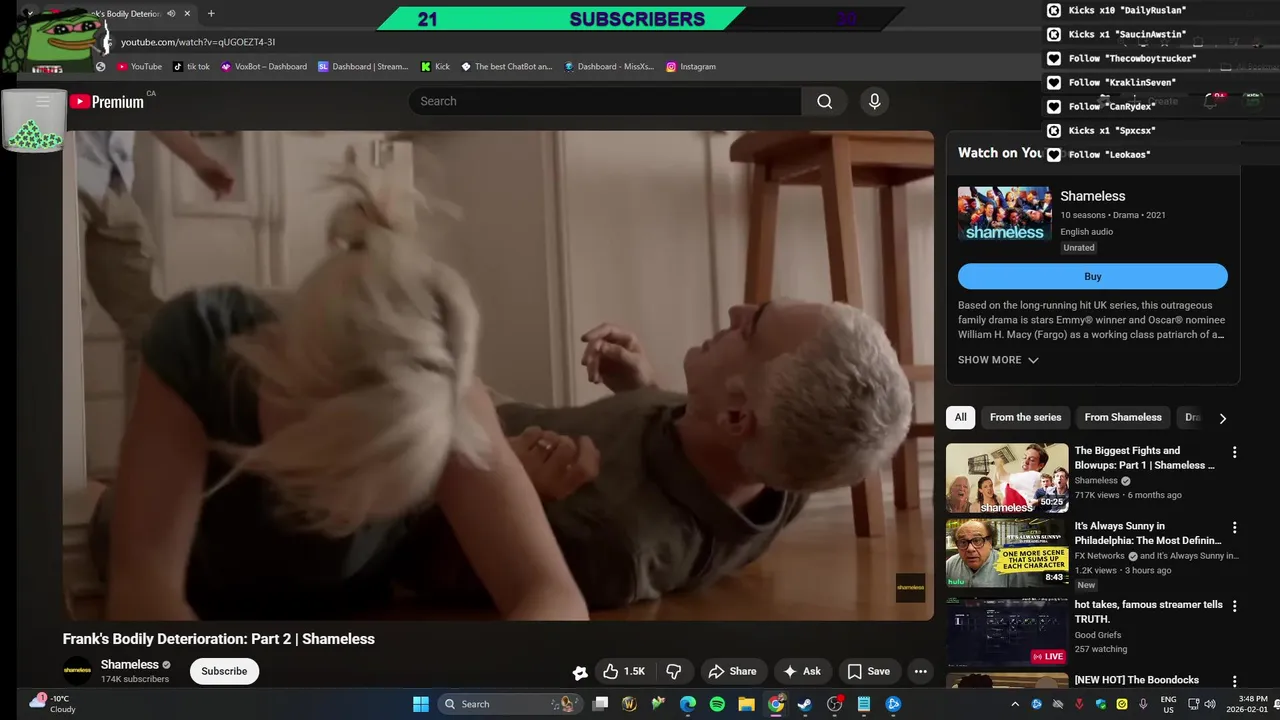This screenshot has width=1280, height=720.
Task: Open The best ChatBot bookmark
Action: click(506, 66)
